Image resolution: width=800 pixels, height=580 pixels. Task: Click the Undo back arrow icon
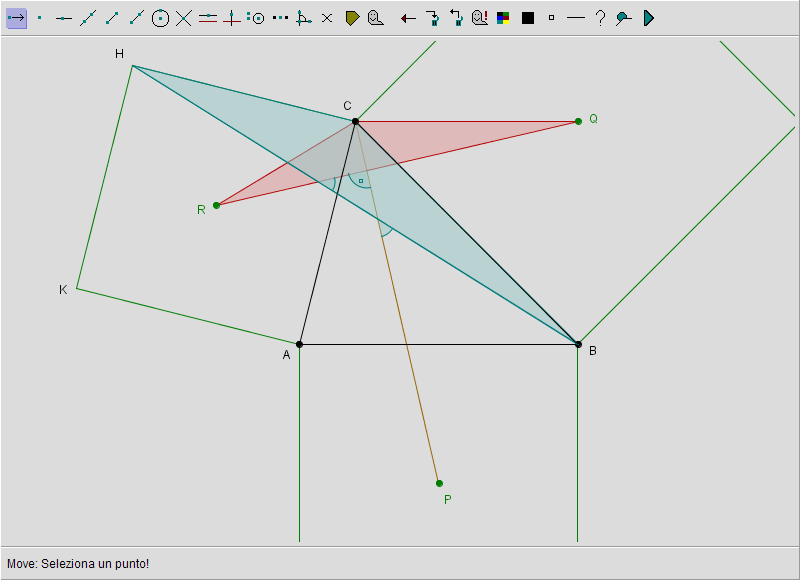pyautogui.click(x=408, y=18)
